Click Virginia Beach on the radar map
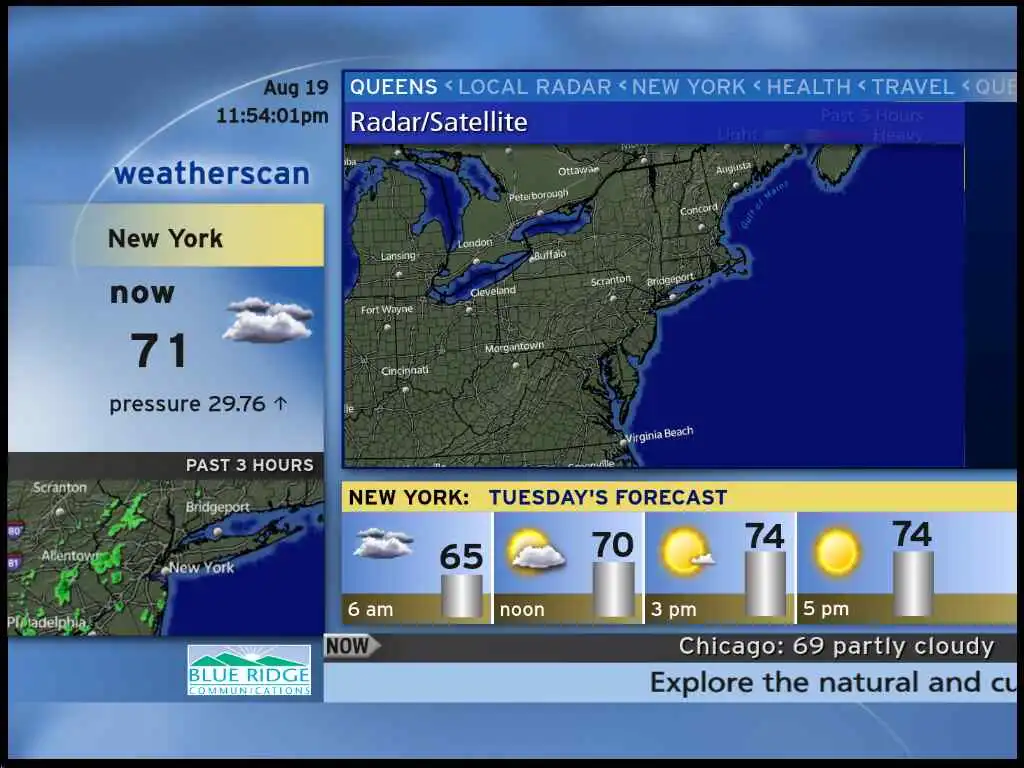Screen dimensions: 1024x768 pos(660,434)
